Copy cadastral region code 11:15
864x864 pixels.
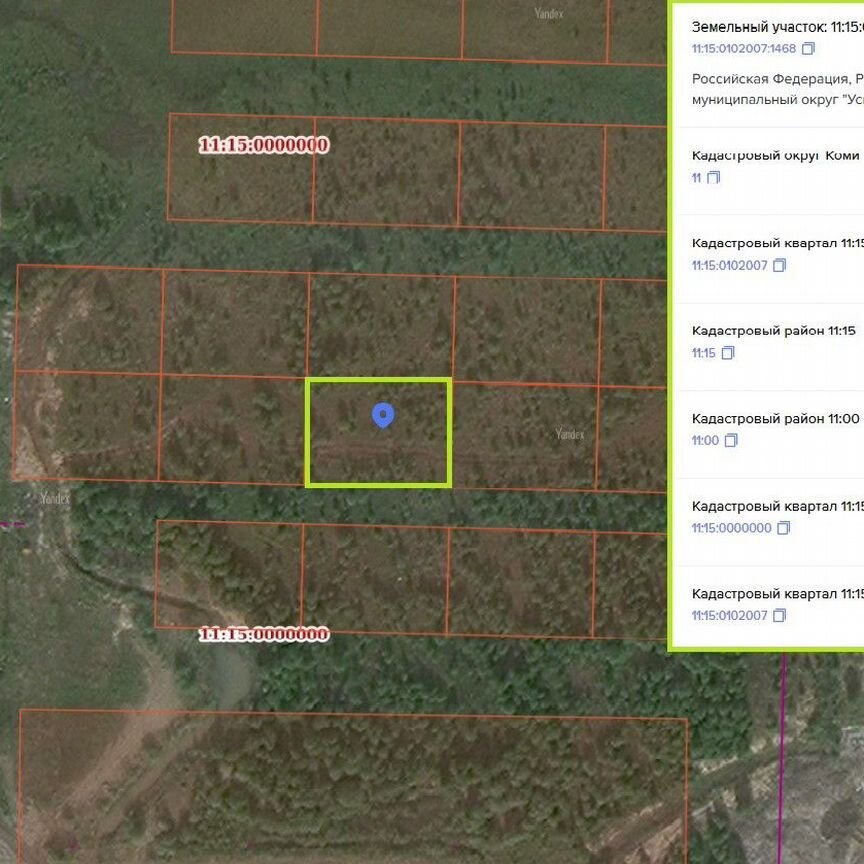tap(728, 353)
